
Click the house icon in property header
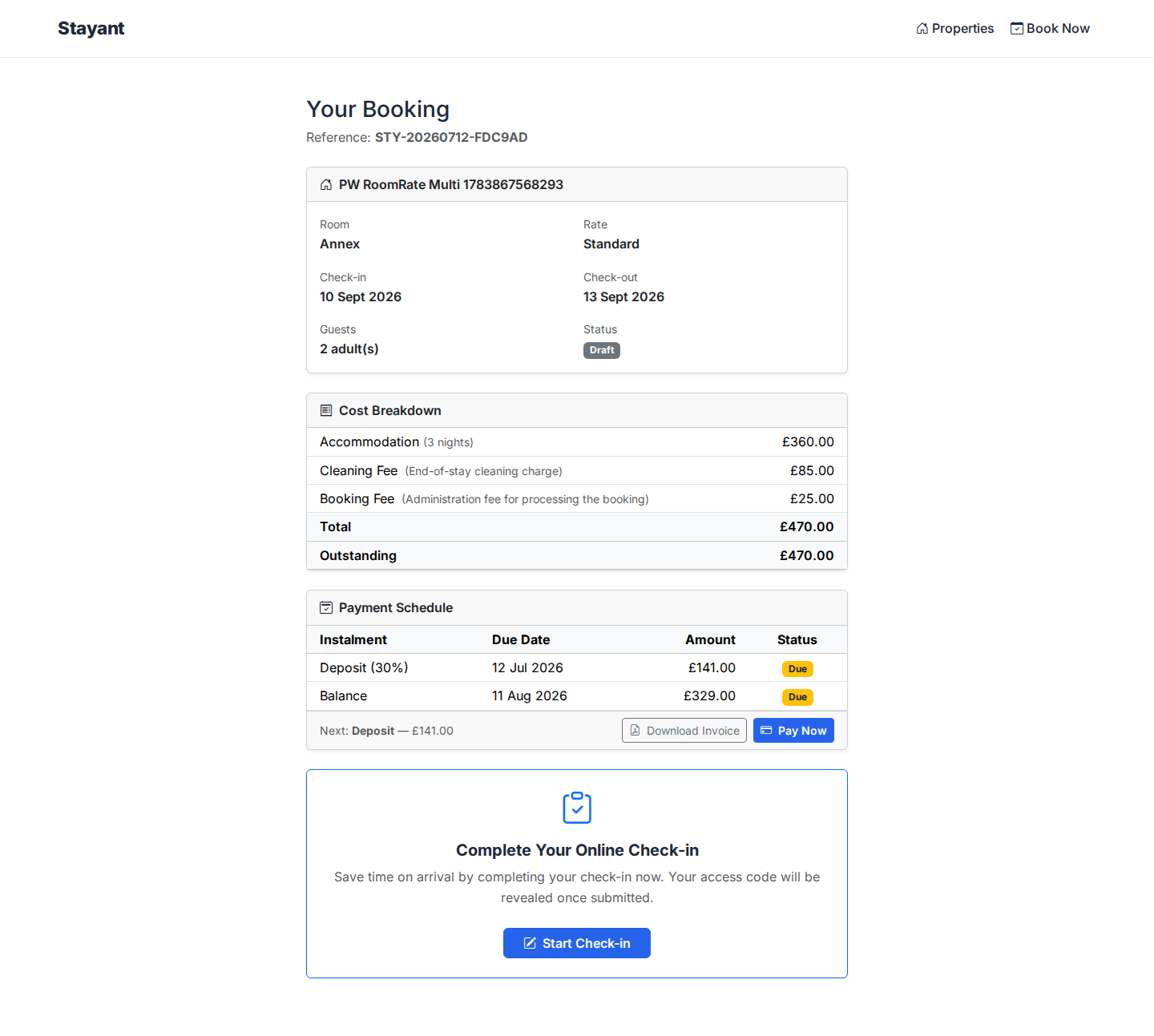coord(326,184)
